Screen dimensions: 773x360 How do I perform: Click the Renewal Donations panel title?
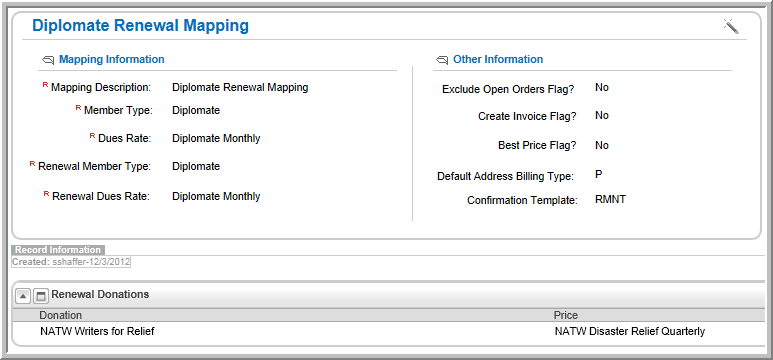click(x=100, y=294)
